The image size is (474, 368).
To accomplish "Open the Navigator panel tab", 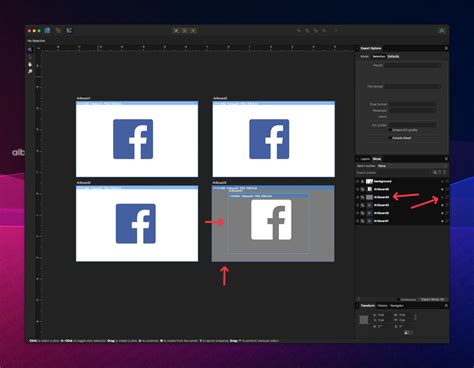I will point(397,305).
